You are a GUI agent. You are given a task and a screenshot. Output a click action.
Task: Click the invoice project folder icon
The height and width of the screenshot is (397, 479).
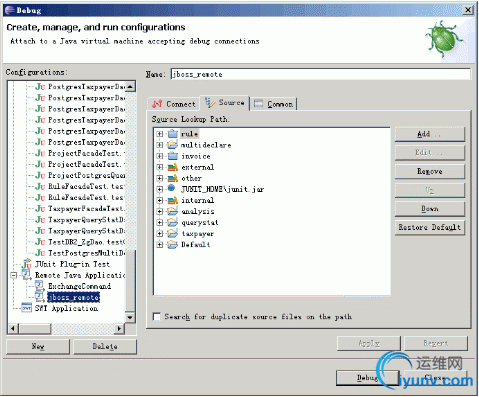click(173, 156)
